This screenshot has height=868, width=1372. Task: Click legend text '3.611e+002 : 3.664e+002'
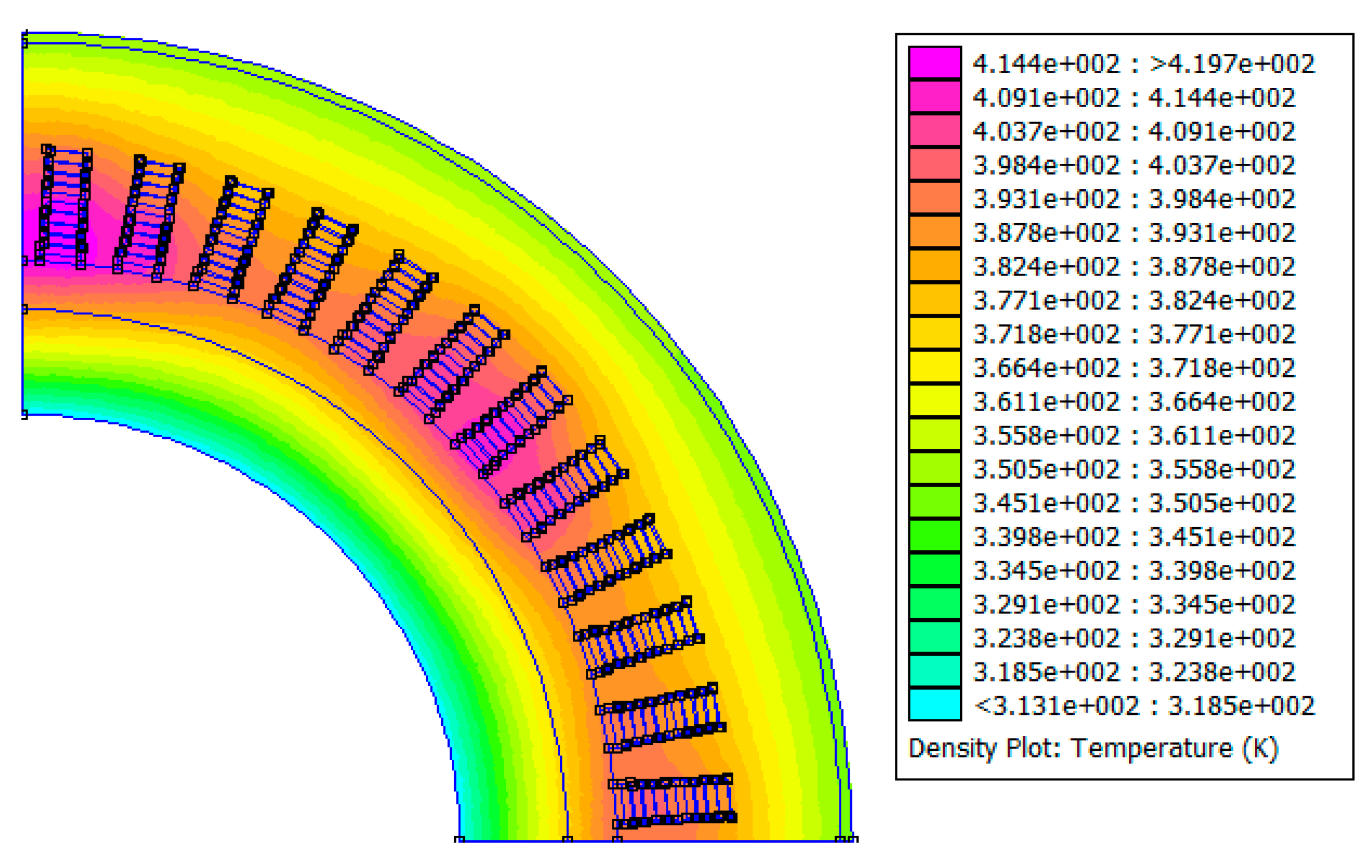point(1134,402)
